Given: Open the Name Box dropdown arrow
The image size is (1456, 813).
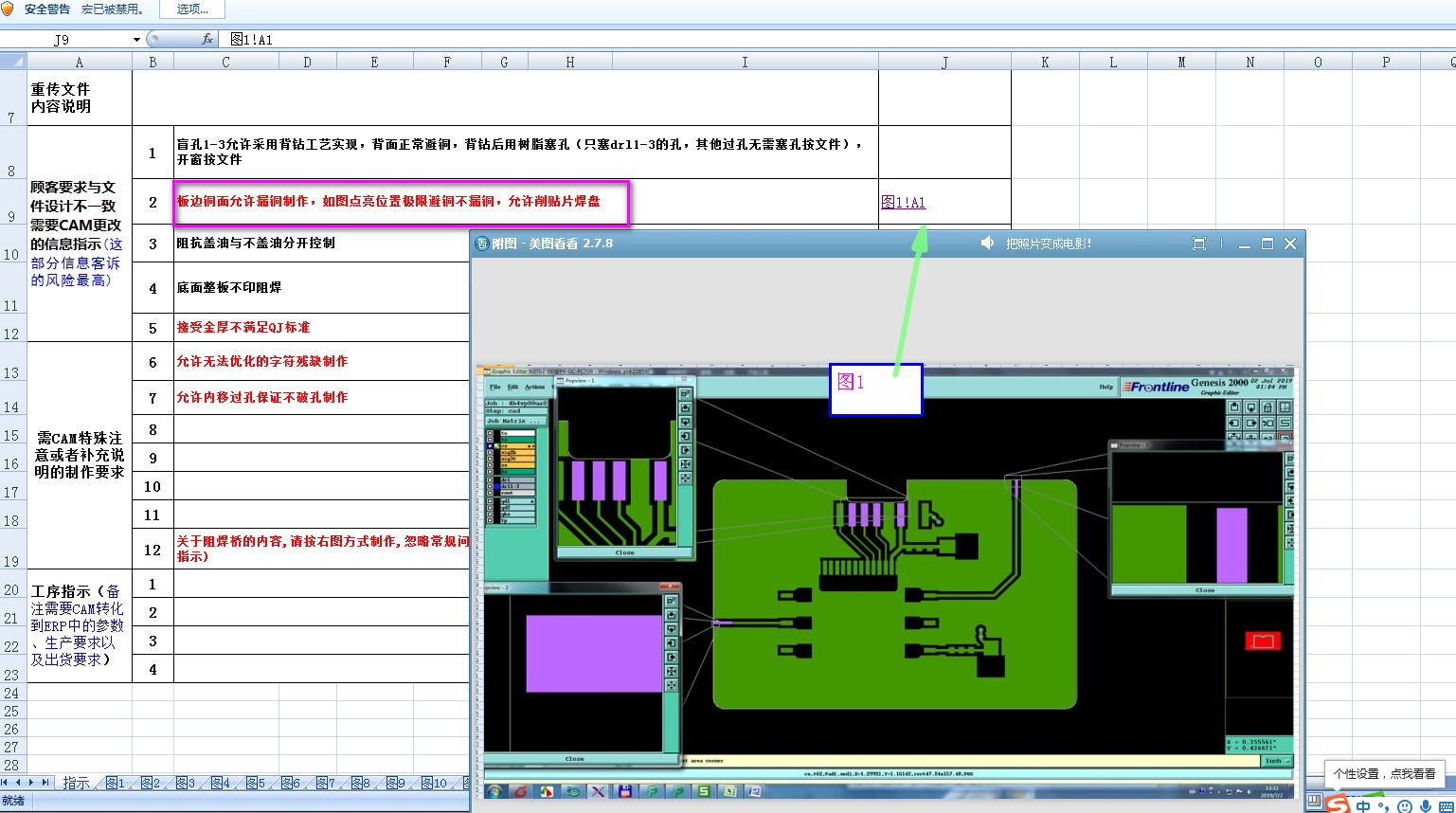Looking at the screenshot, I should point(136,40).
